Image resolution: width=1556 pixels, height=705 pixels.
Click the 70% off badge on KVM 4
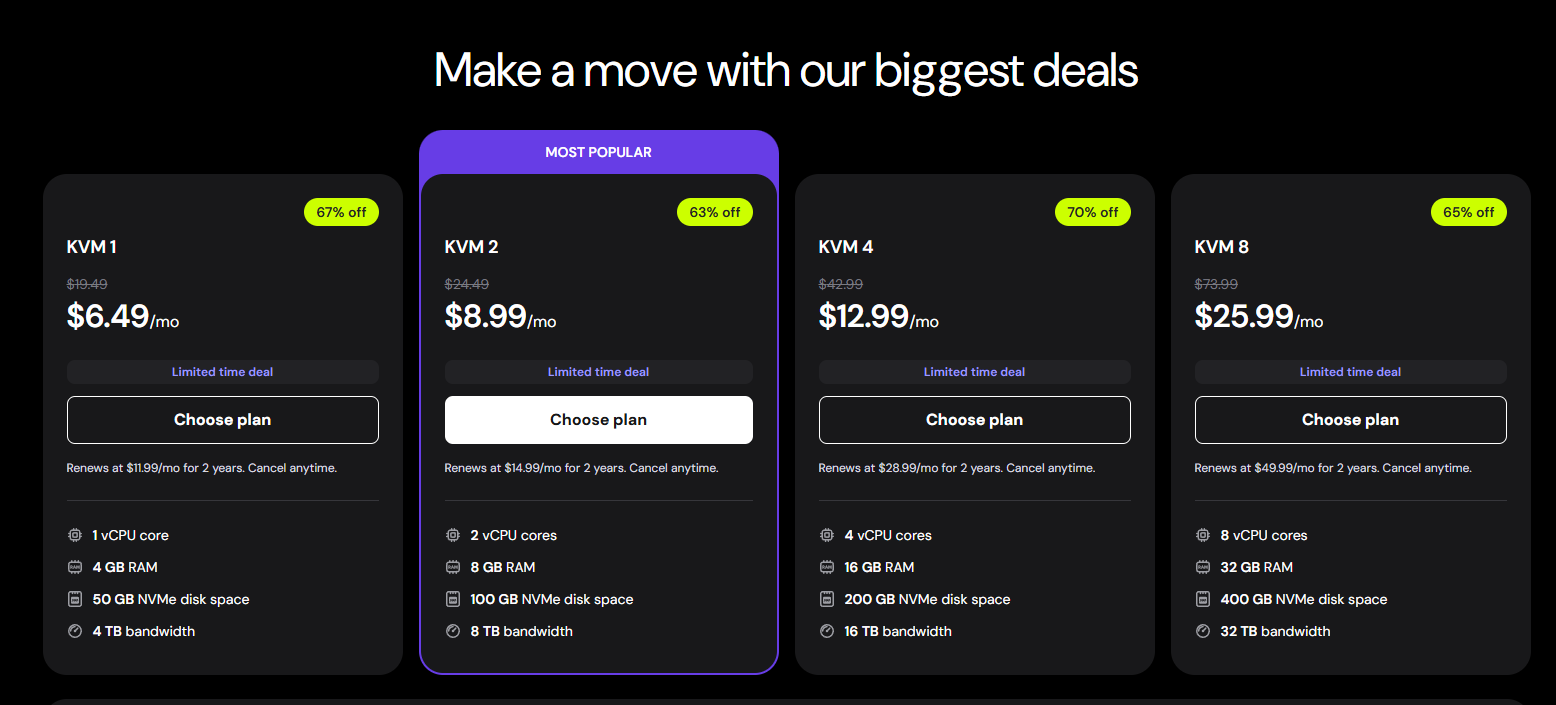tap(1093, 212)
